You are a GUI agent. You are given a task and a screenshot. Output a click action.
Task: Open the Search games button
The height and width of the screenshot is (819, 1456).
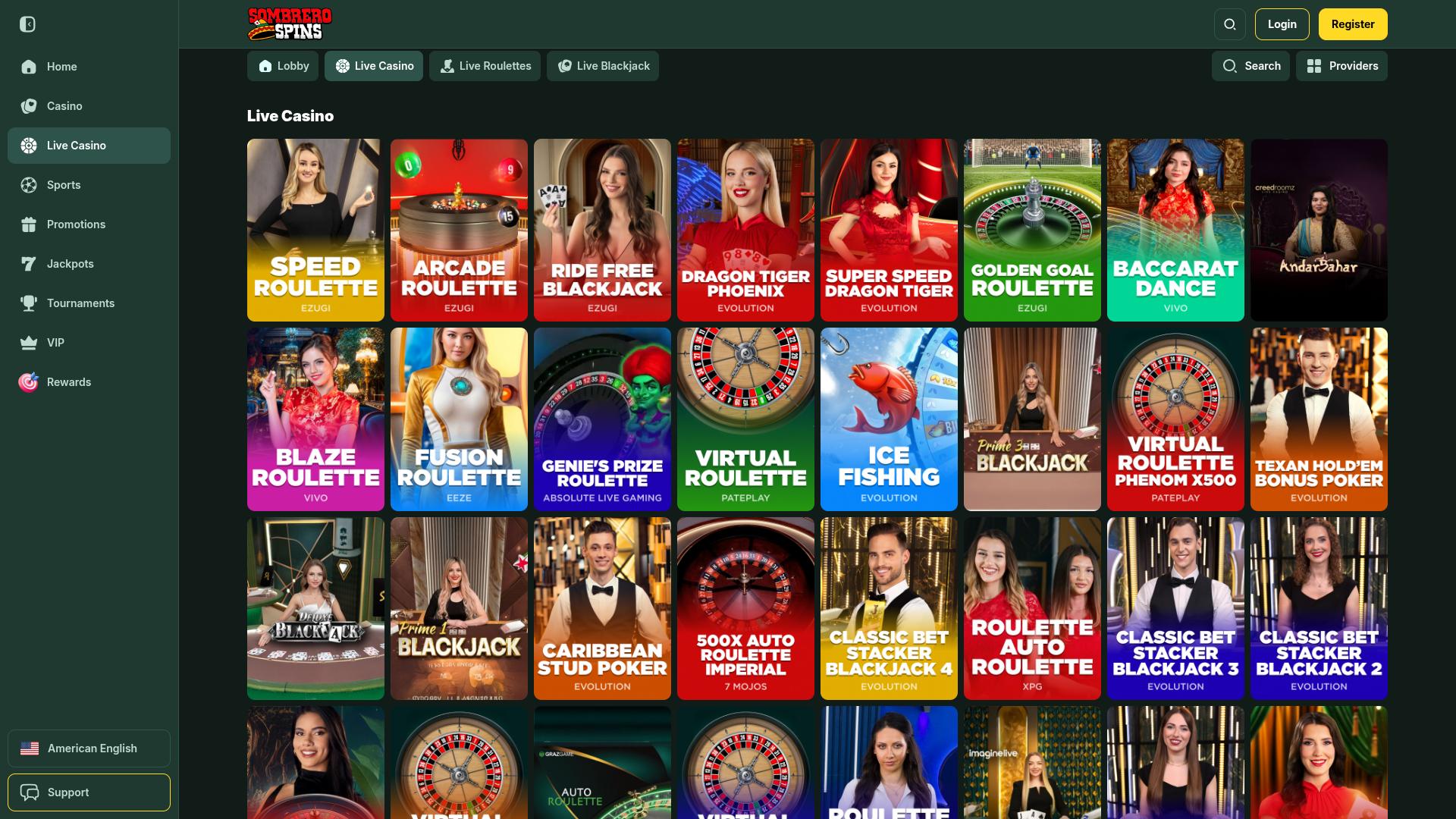pos(1250,66)
